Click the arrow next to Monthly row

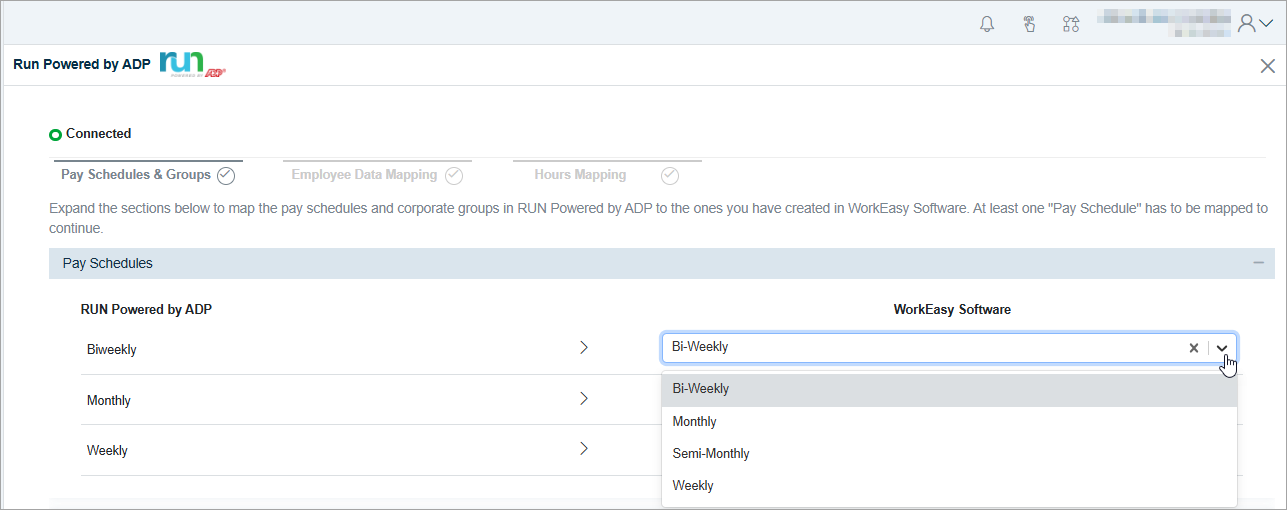pos(584,399)
